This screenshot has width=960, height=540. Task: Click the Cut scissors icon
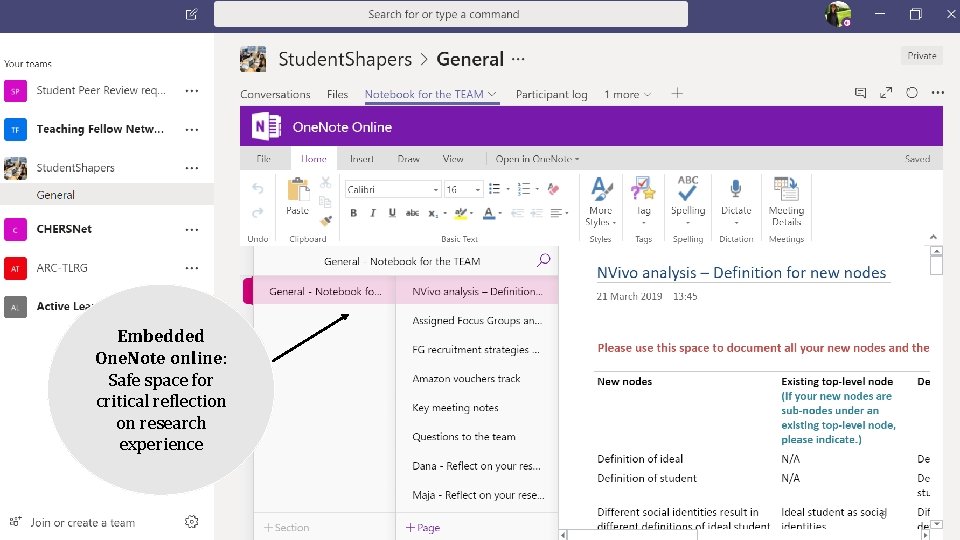click(326, 182)
